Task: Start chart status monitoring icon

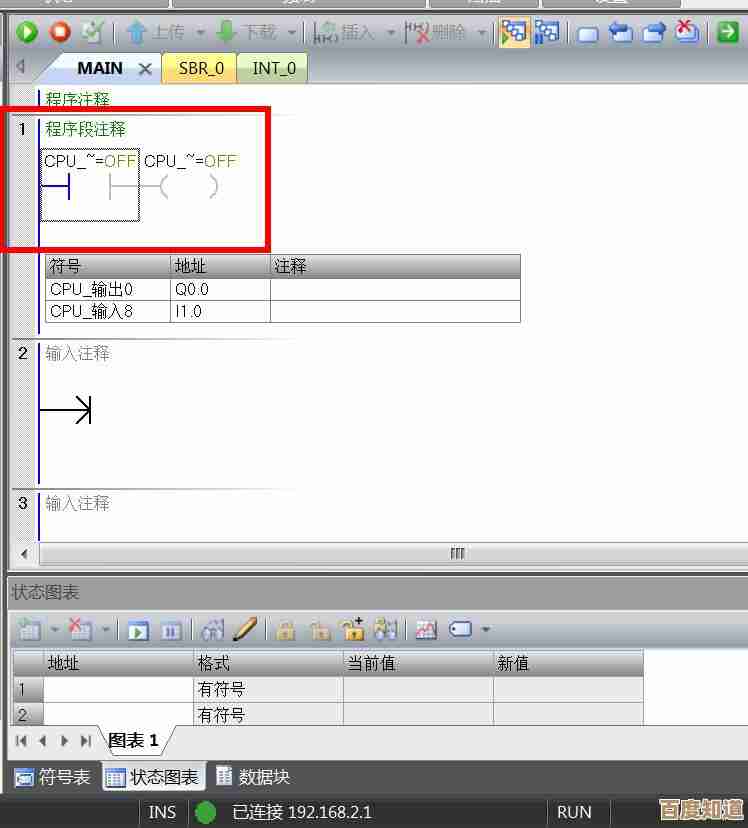Action: point(138,631)
